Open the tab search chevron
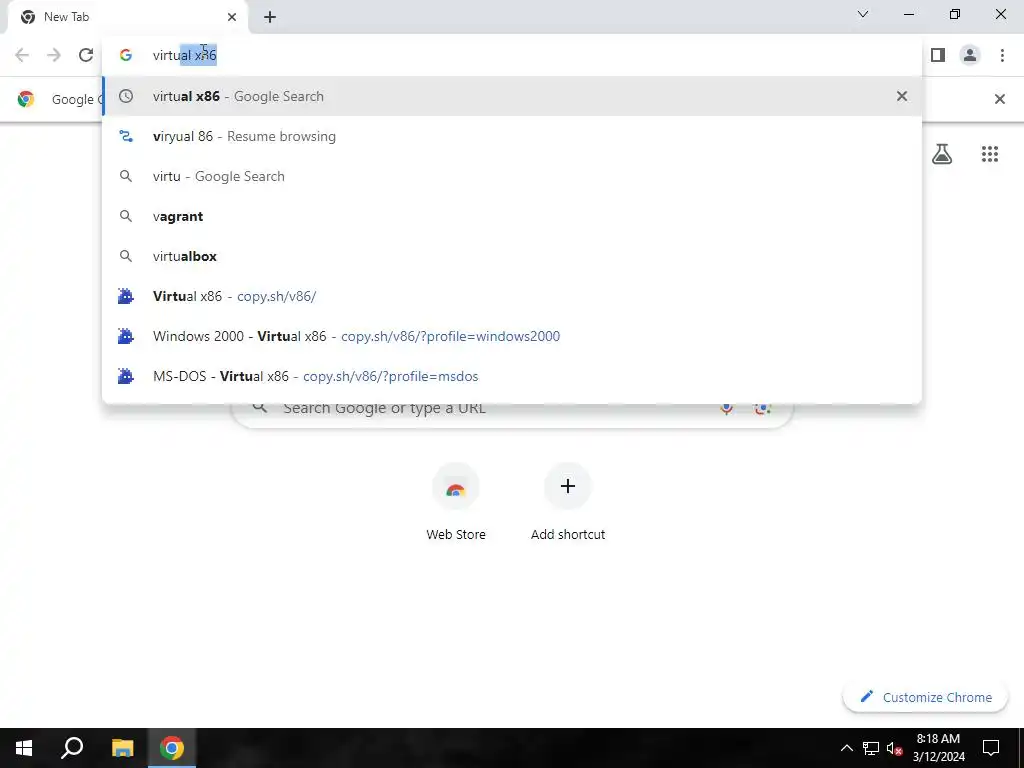This screenshot has width=1024, height=768. (863, 14)
